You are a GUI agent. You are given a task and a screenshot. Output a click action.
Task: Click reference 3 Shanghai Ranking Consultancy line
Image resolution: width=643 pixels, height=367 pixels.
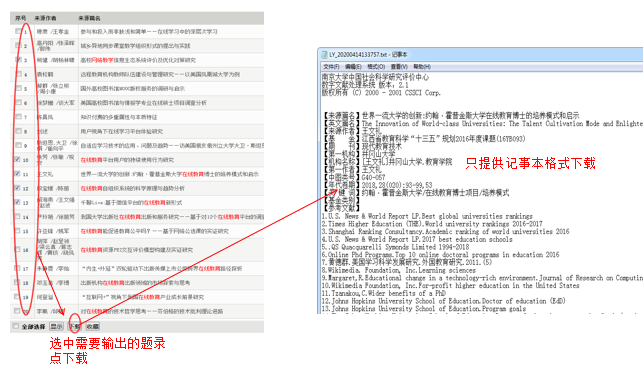(x=445, y=231)
